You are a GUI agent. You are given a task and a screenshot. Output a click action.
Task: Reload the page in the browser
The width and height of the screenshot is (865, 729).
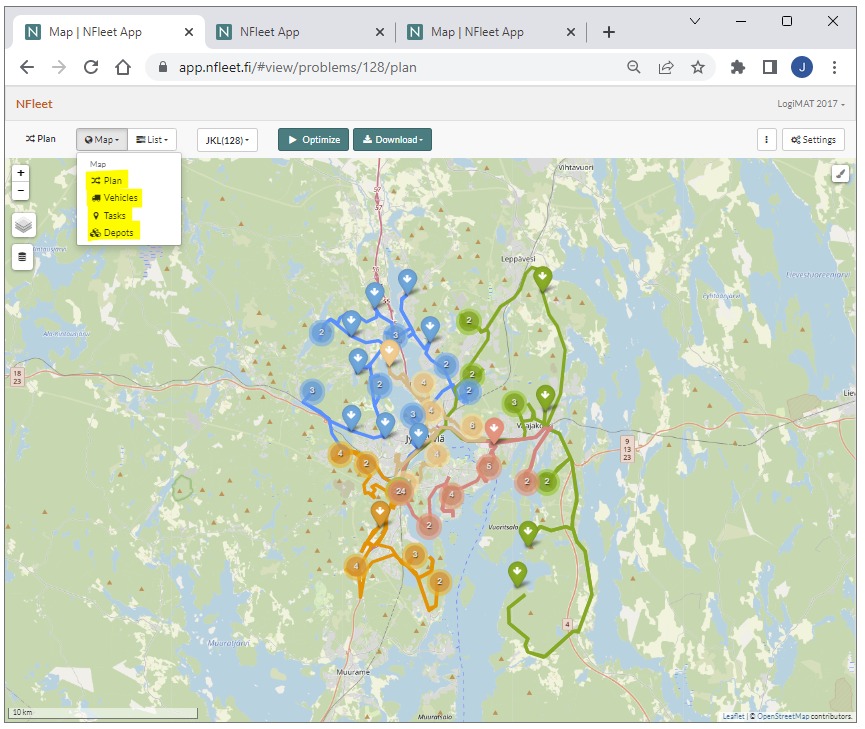91,67
